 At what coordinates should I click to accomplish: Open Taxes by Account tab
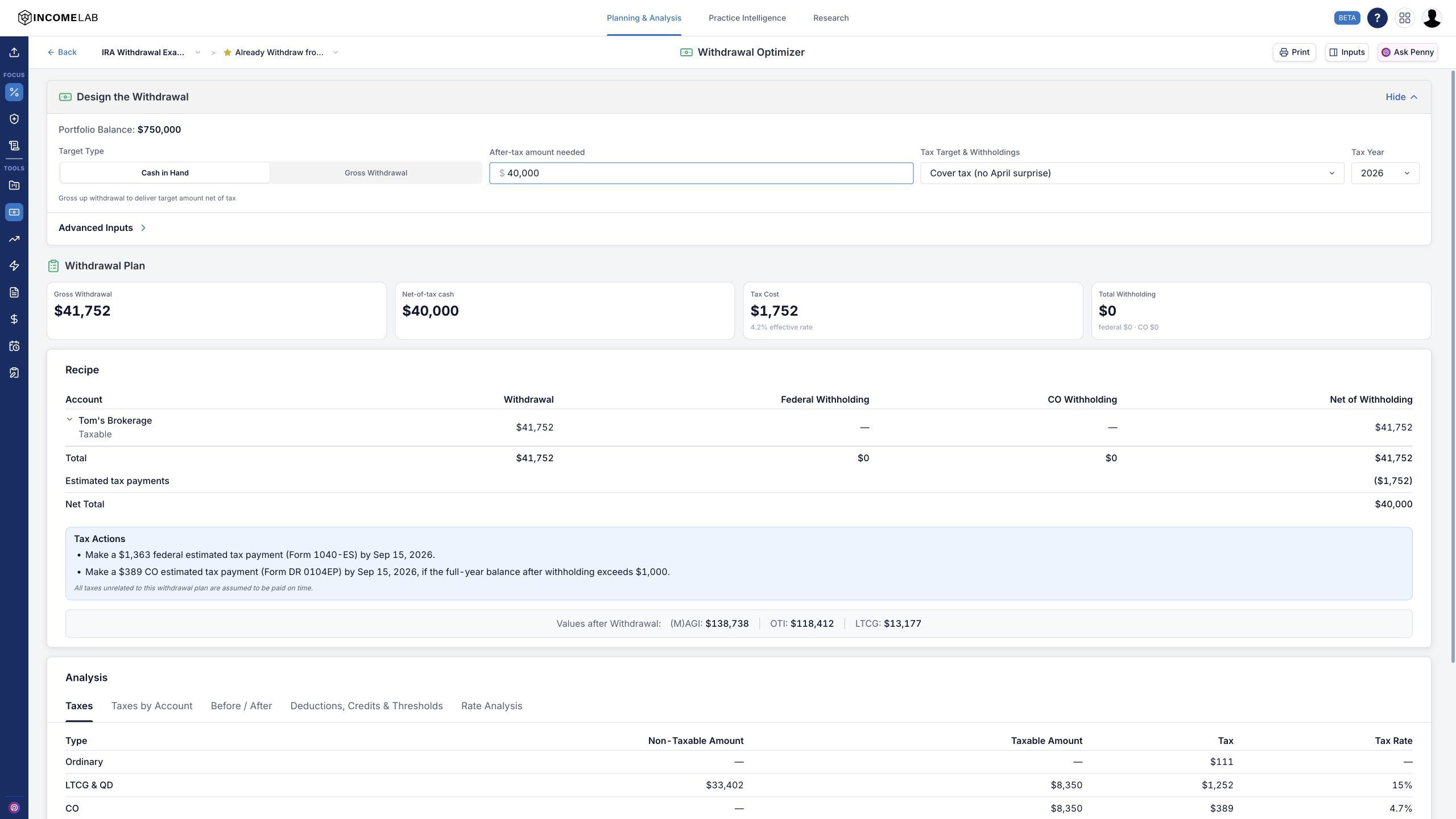pyautogui.click(x=152, y=706)
